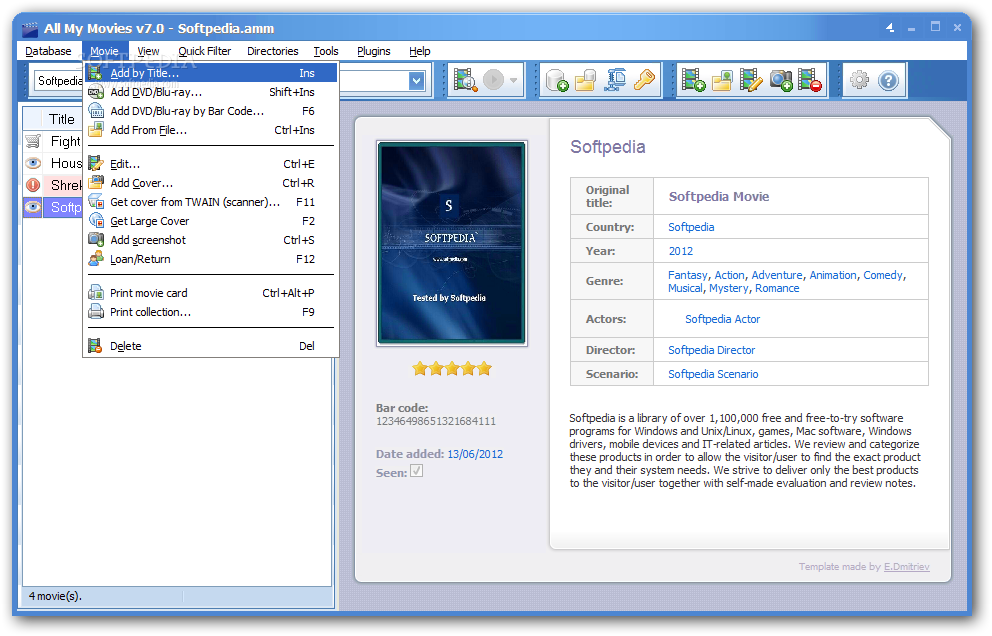This screenshot has width=992, height=636.
Task: Choose Add by Title from Movie menu
Action: pos(211,73)
